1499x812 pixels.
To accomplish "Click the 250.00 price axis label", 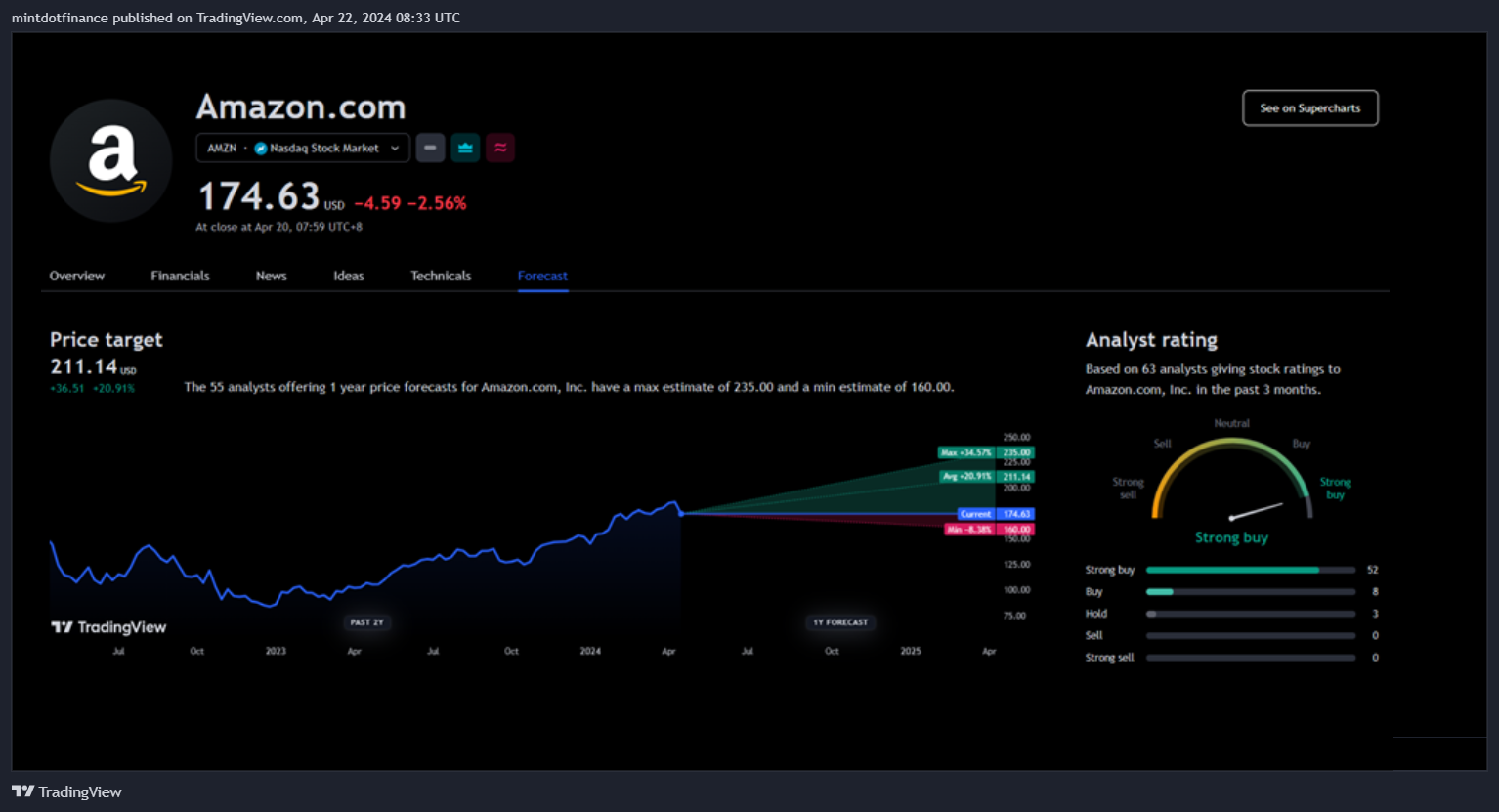I will (x=1016, y=438).
